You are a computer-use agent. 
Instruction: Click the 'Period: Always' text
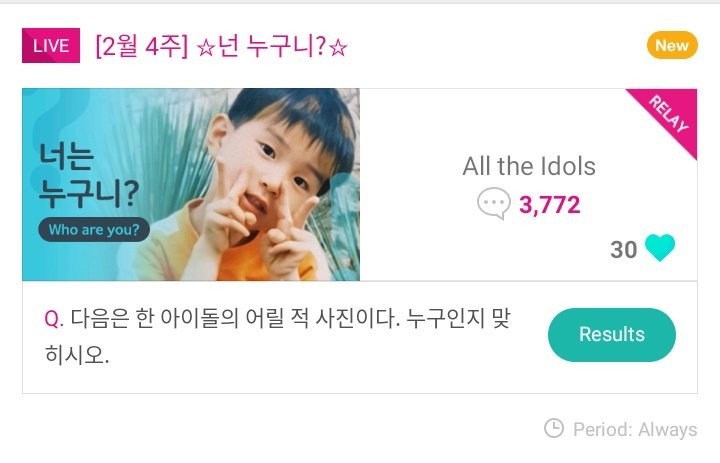pyautogui.click(x=634, y=429)
